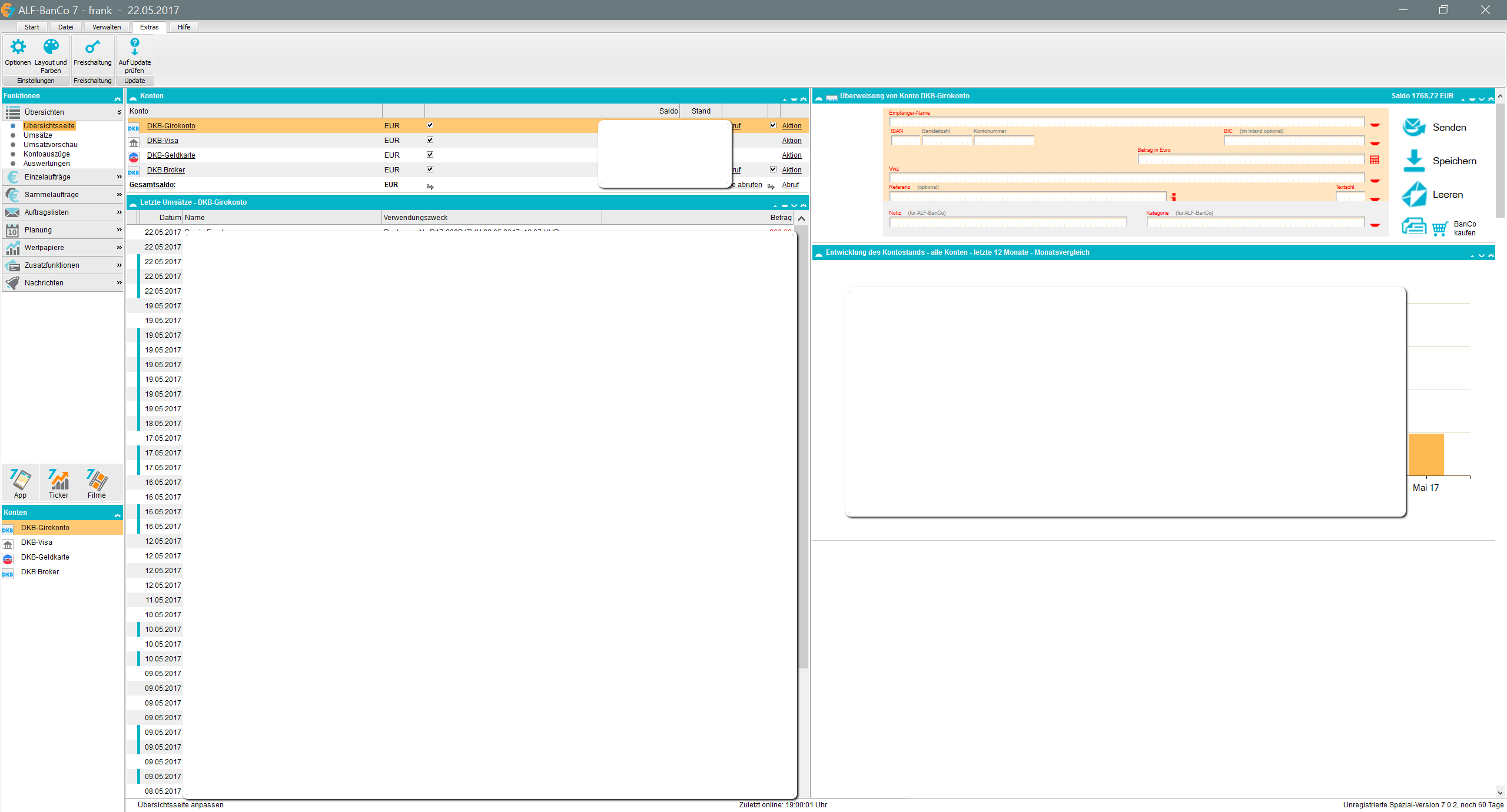This screenshot has height=812, width=1507.
Task: Open Layout und Farben palette
Action: [51, 48]
